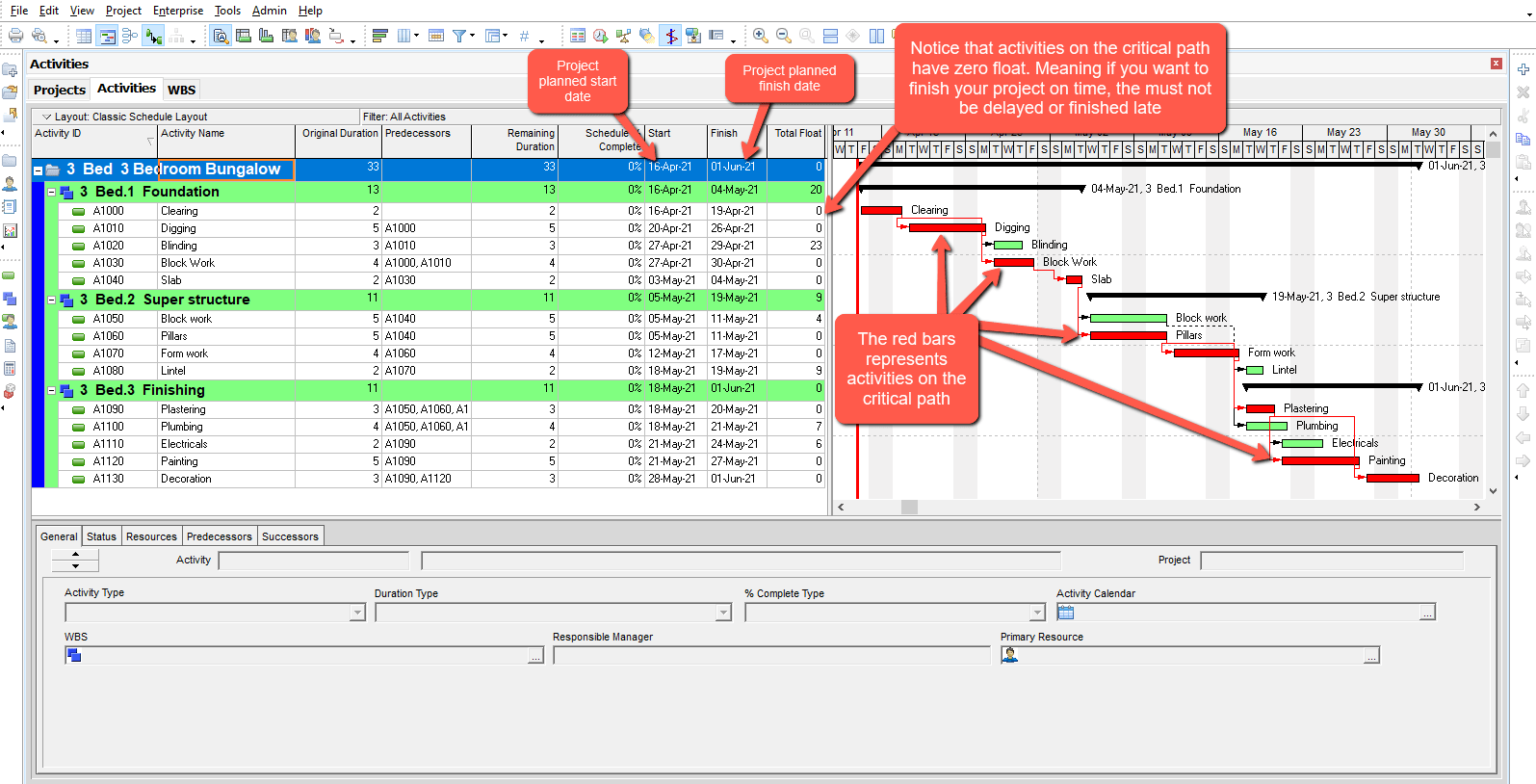1536x784 pixels.
Task: Click the Schedule clock icon
Action: tap(600, 36)
